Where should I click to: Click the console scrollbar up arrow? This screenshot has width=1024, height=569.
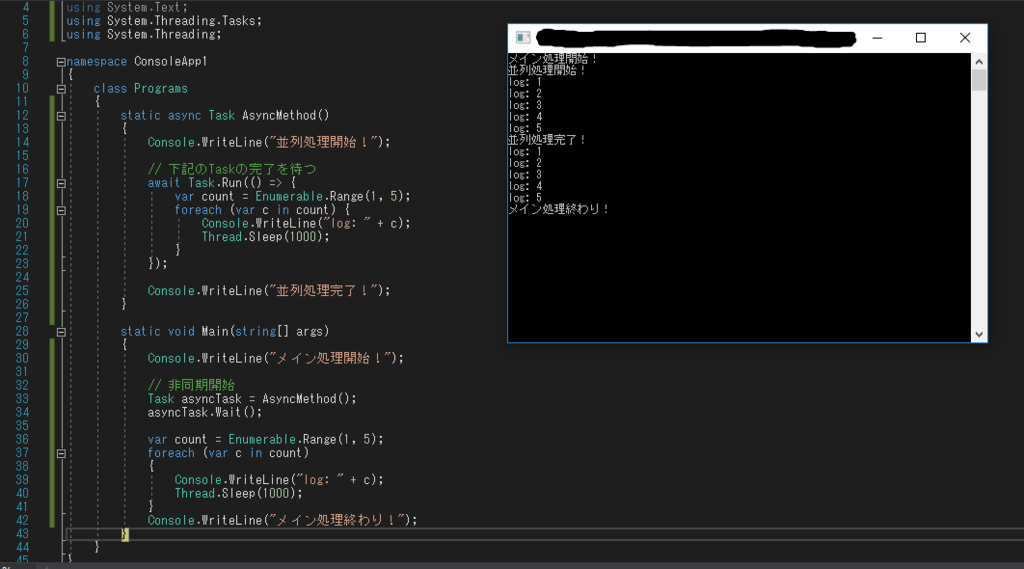[x=979, y=61]
